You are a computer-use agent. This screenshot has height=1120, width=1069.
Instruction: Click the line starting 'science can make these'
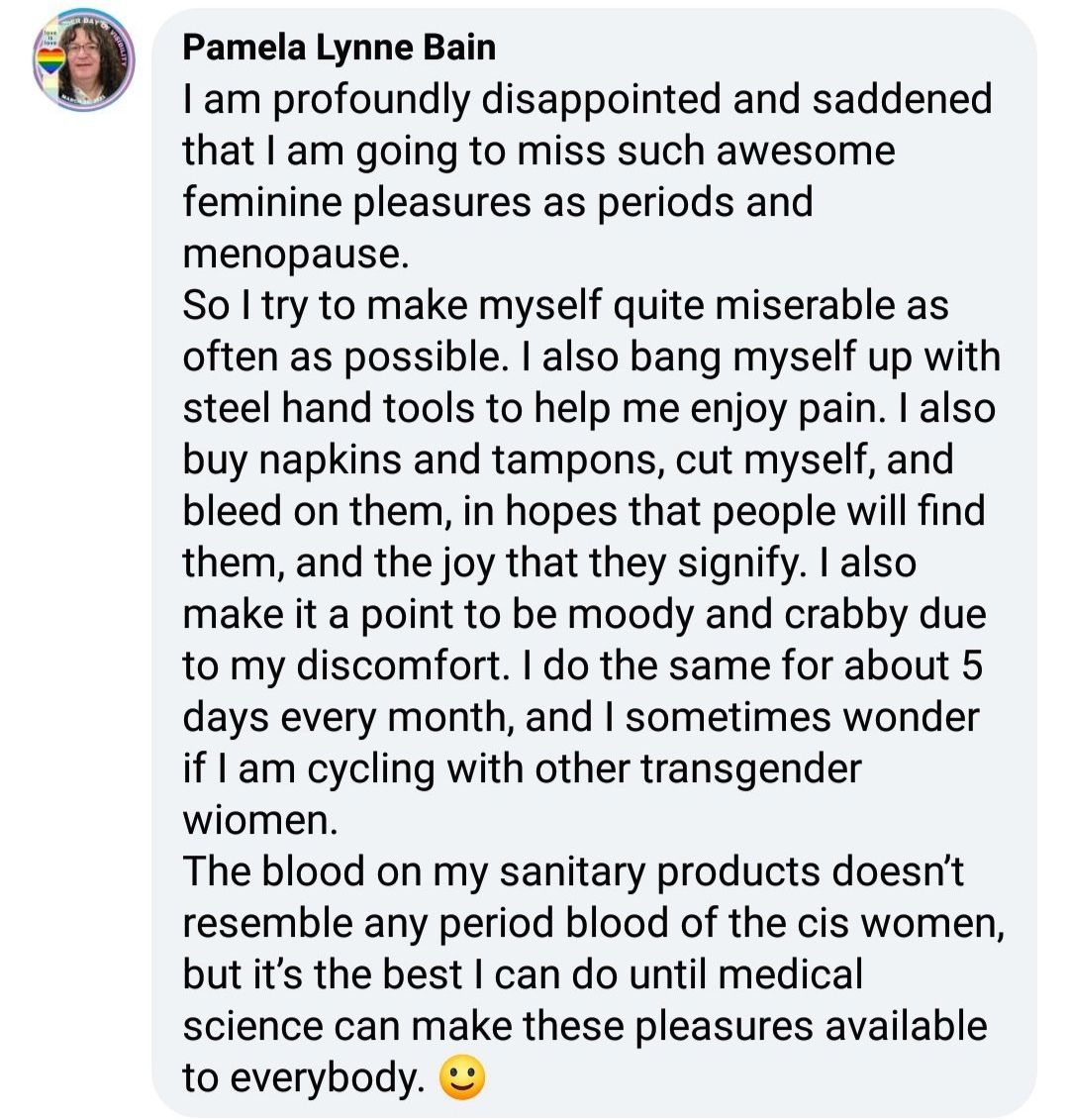[585, 1026]
